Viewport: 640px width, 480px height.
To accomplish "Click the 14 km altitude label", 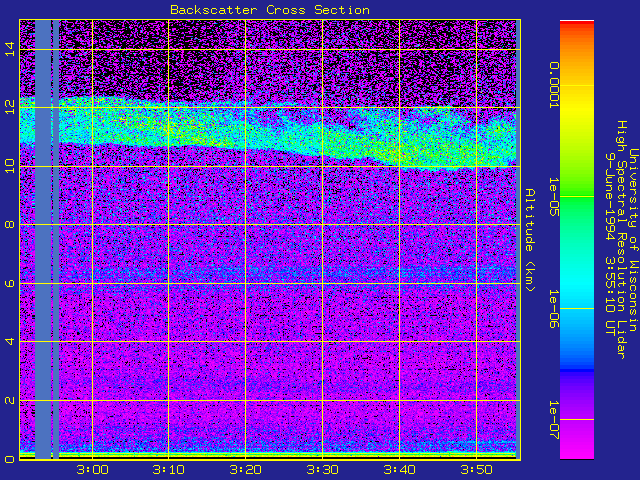I will pyautogui.click(x=10, y=49).
